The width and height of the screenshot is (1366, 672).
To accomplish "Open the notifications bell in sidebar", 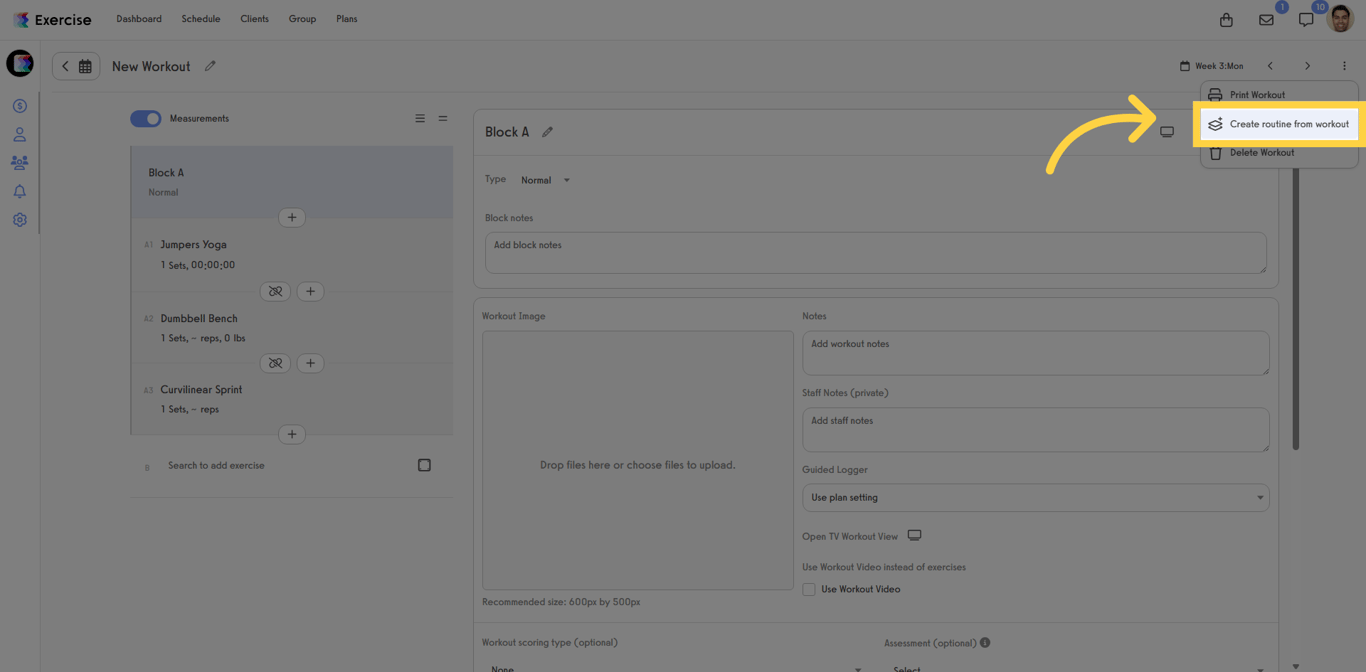I will click(19, 190).
